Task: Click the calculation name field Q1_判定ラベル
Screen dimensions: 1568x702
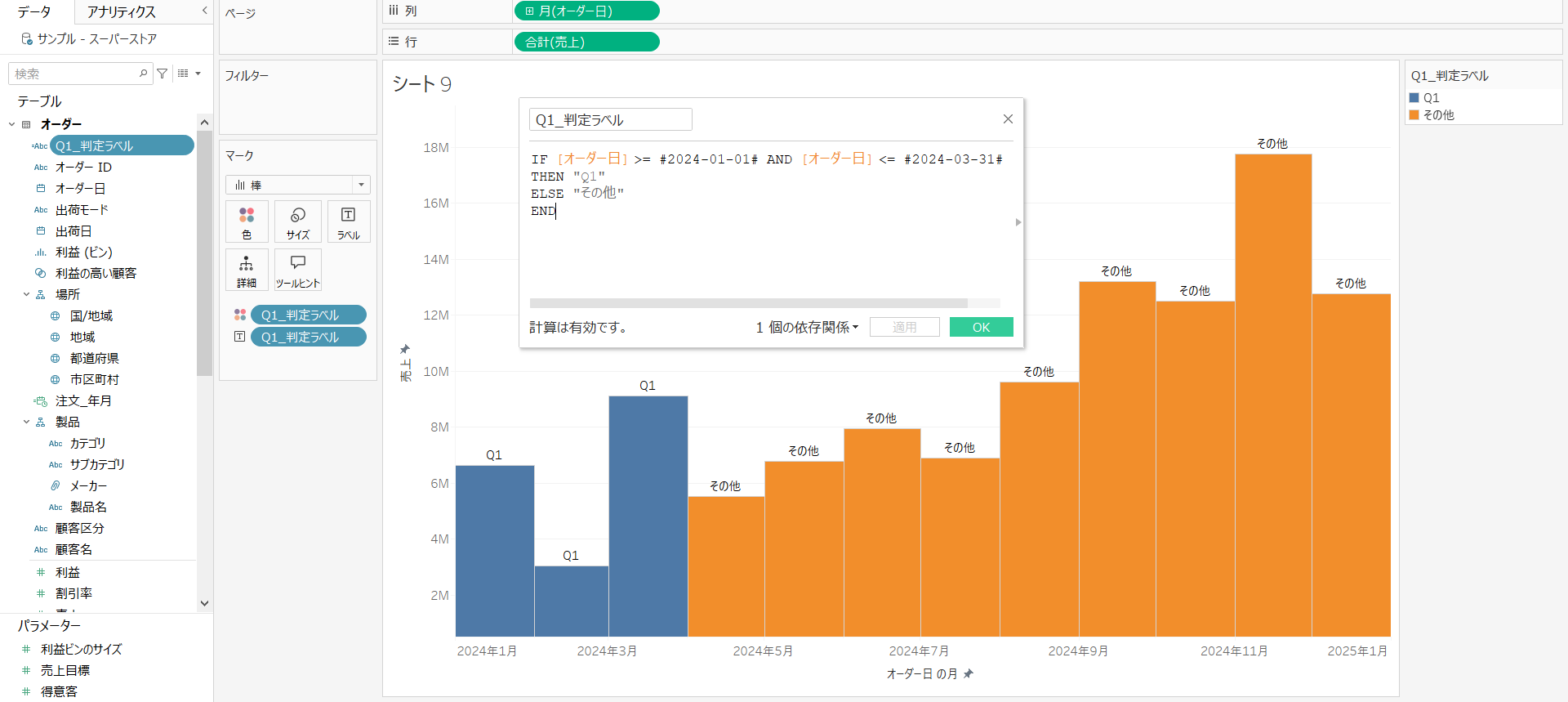Action: [x=610, y=119]
